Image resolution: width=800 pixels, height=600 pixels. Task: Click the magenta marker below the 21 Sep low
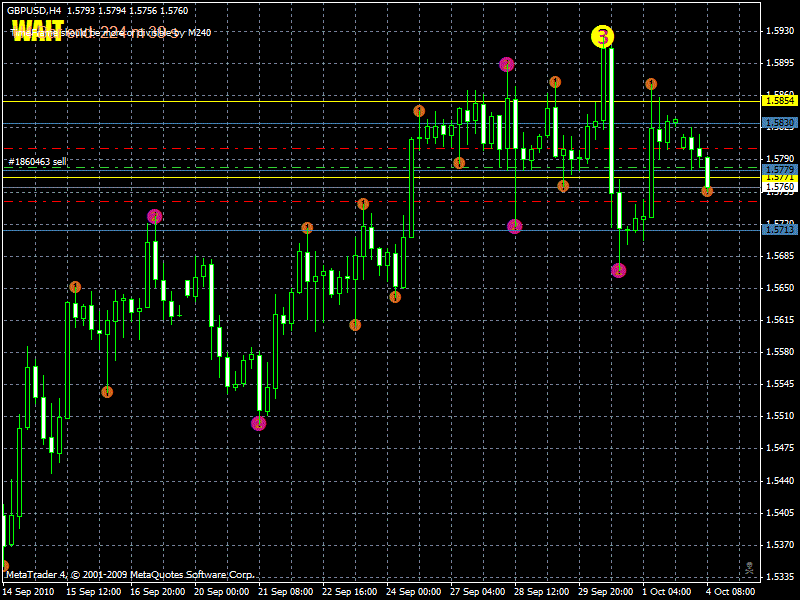tap(258, 424)
